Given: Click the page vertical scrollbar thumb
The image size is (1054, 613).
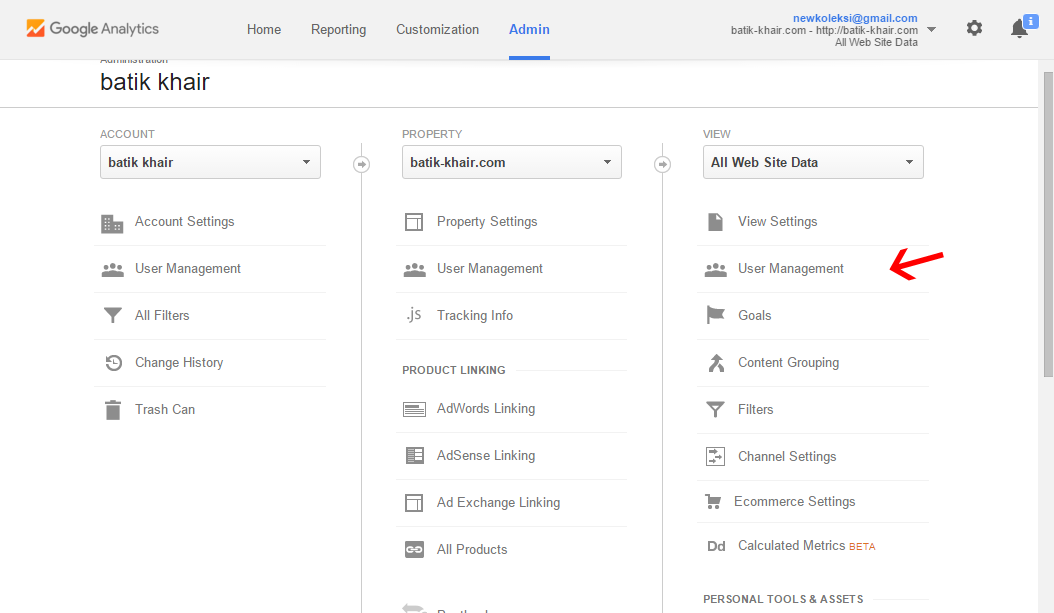Looking at the screenshot, I should (1048, 224).
